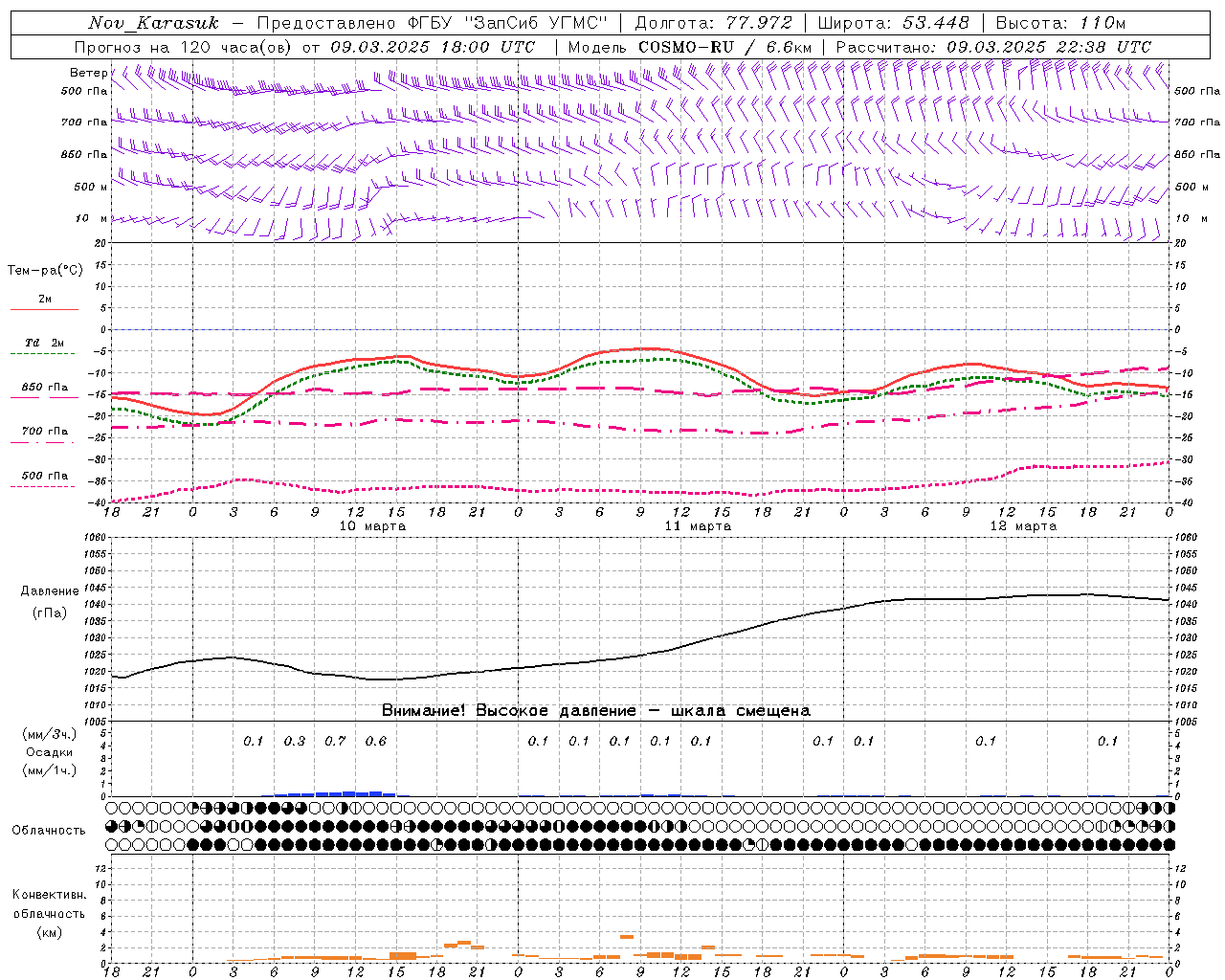Click the computed time Рассчитано: 09.03.2025 22:38 UTC

coord(993,47)
